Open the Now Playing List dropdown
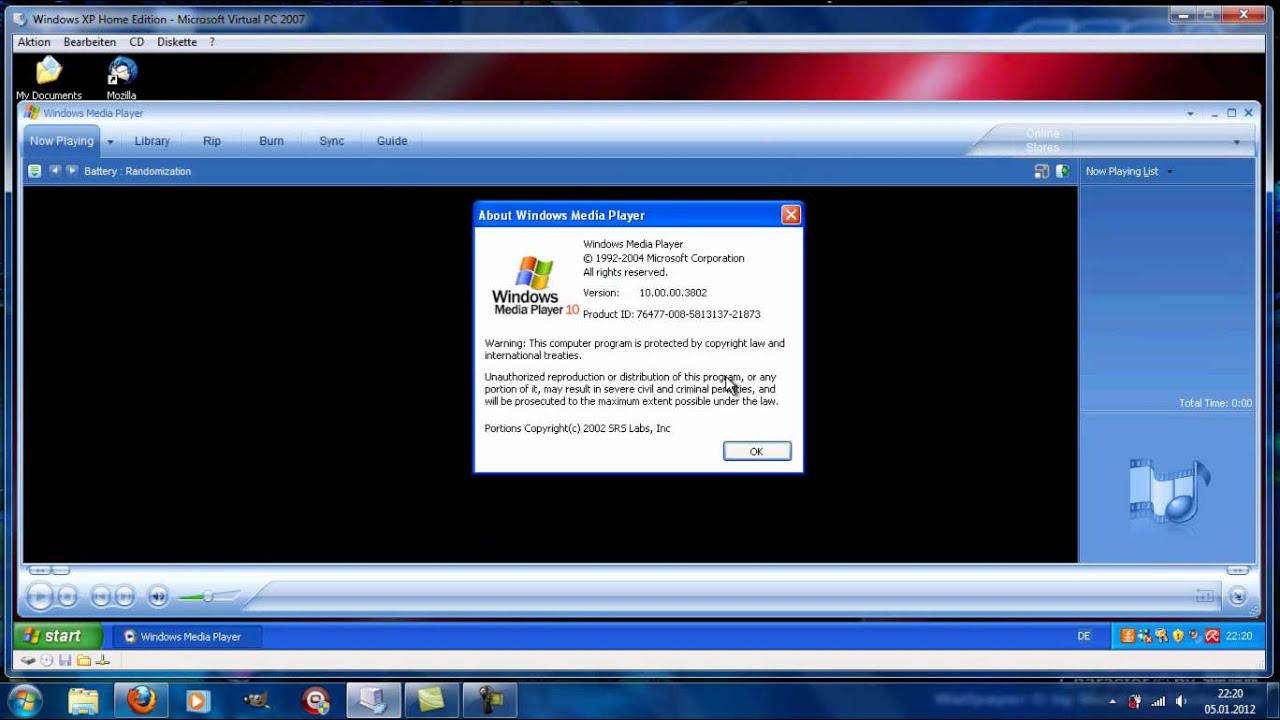The width and height of the screenshot is (1280, 720). pyautogui.click(x=1129, y=171)
